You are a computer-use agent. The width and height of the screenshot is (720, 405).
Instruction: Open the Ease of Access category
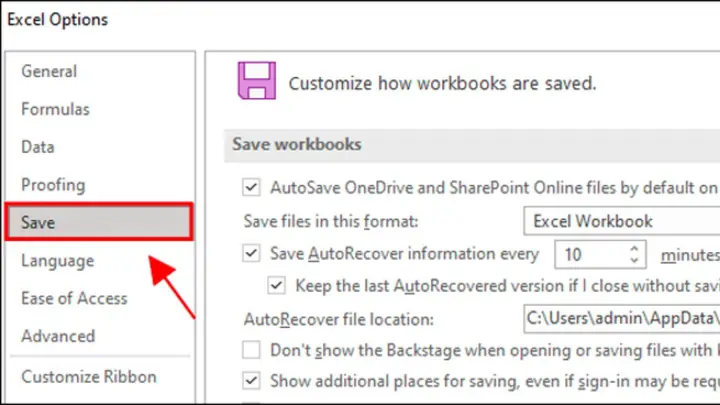[74, 298]
